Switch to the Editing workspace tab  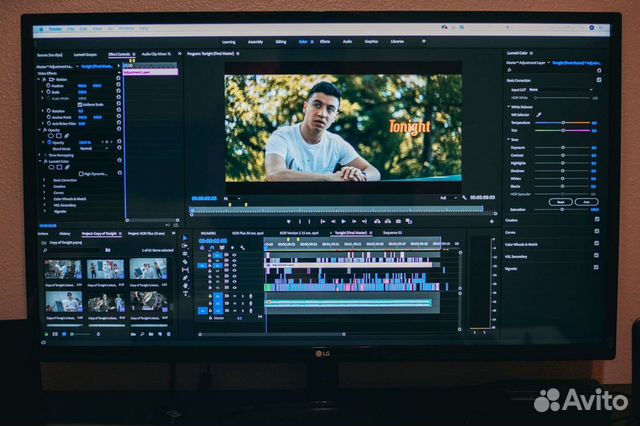coord(280,42)
